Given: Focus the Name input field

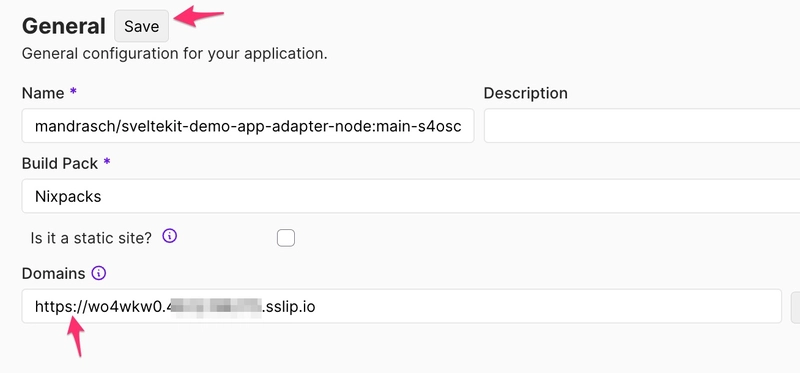Looking at the screenshot, I should coord(248,126).
